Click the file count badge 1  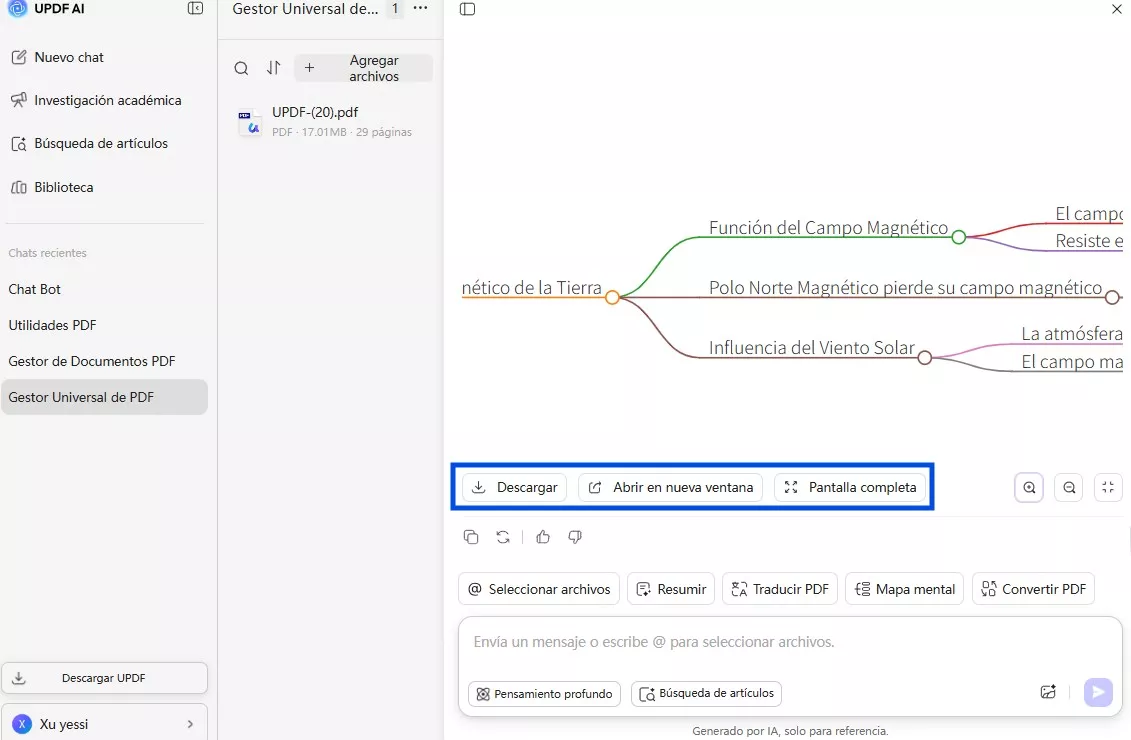[395, 9]
